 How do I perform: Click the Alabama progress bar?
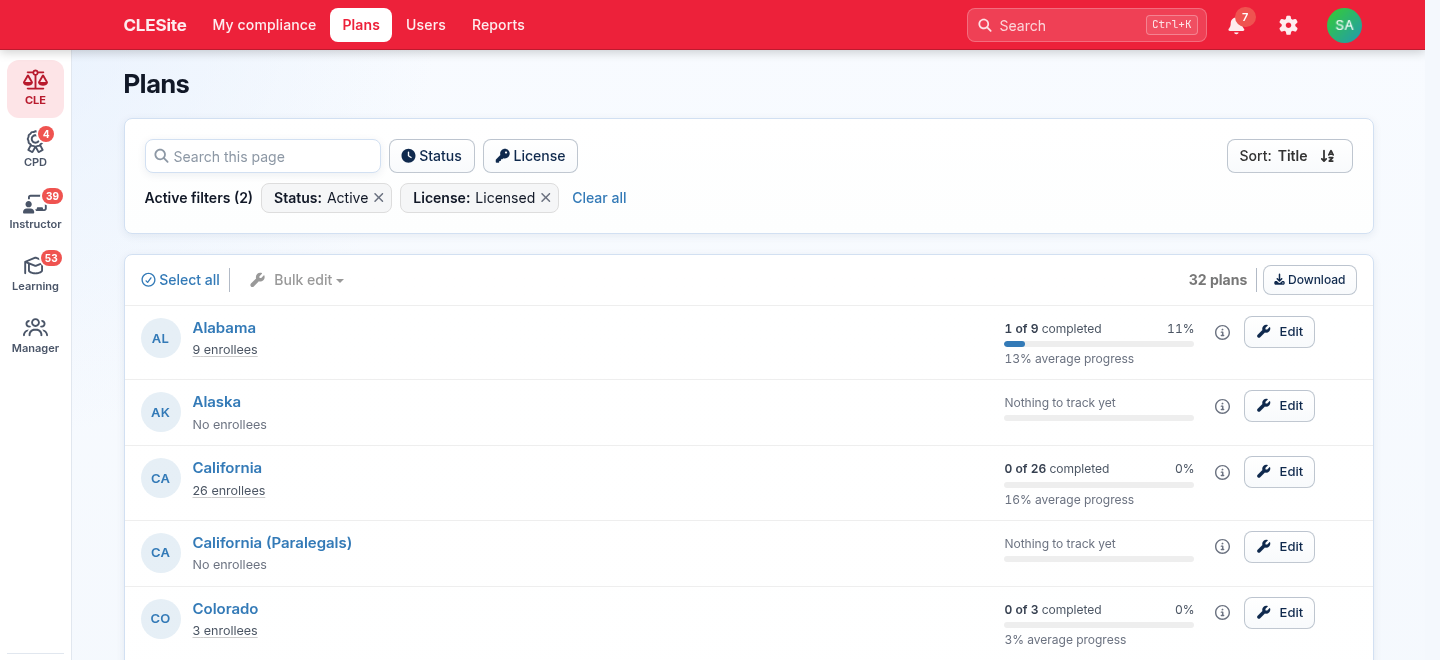tap(1099, 344)
